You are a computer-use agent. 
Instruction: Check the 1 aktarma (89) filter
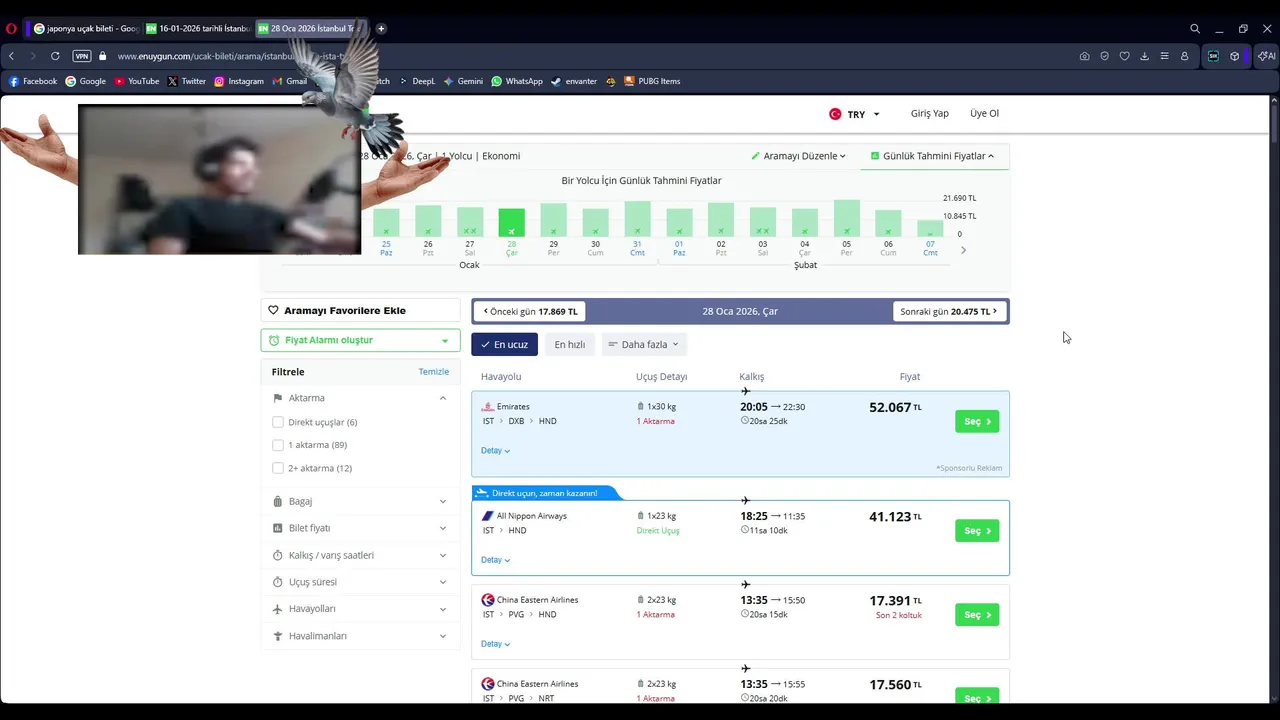click(x=278, y=445)
